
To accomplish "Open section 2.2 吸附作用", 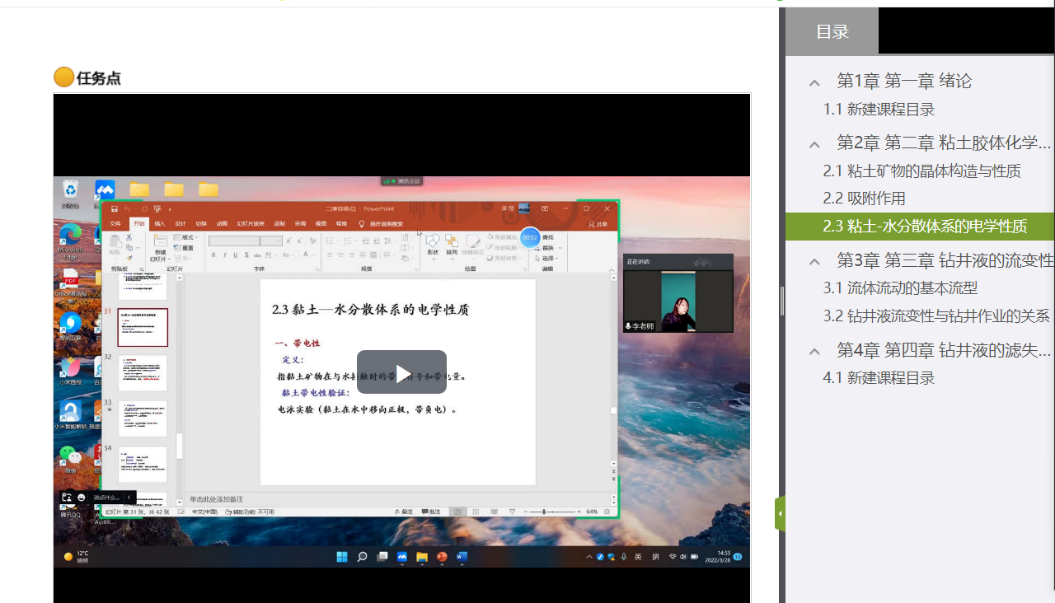I will click(864, 199).
